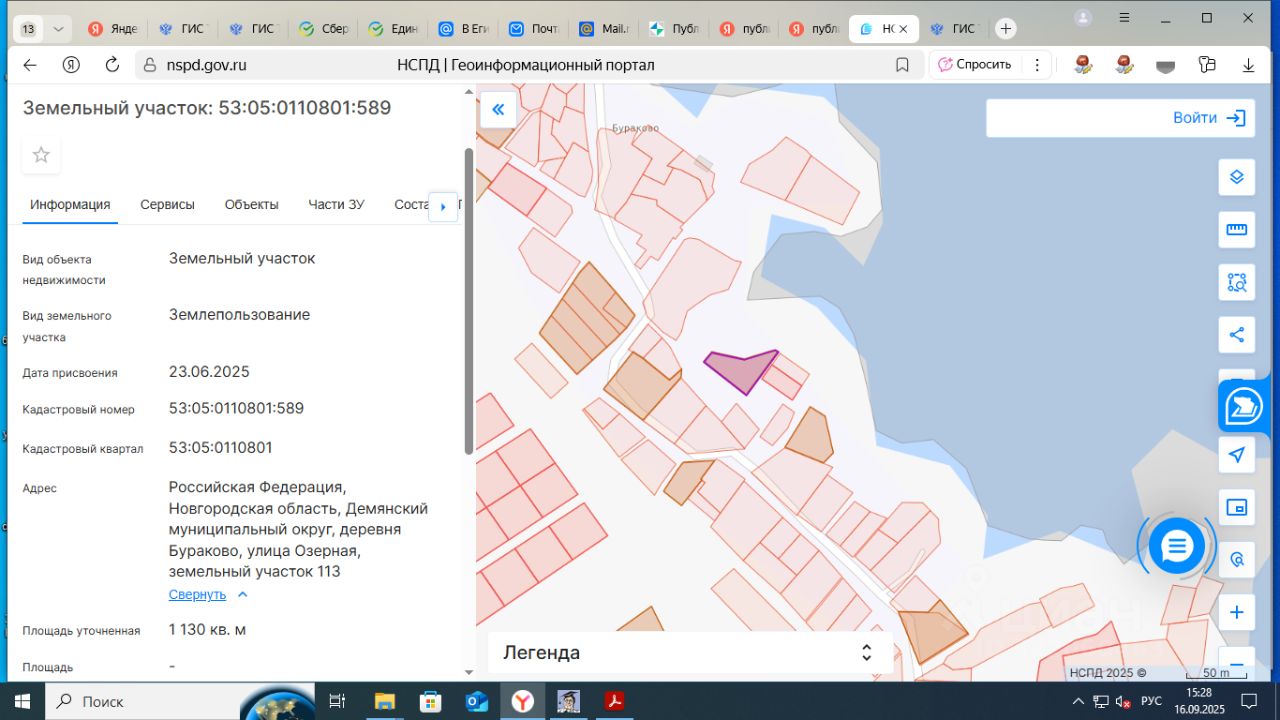
Task: Collapse the left info panel
Action: click(498, 110)
